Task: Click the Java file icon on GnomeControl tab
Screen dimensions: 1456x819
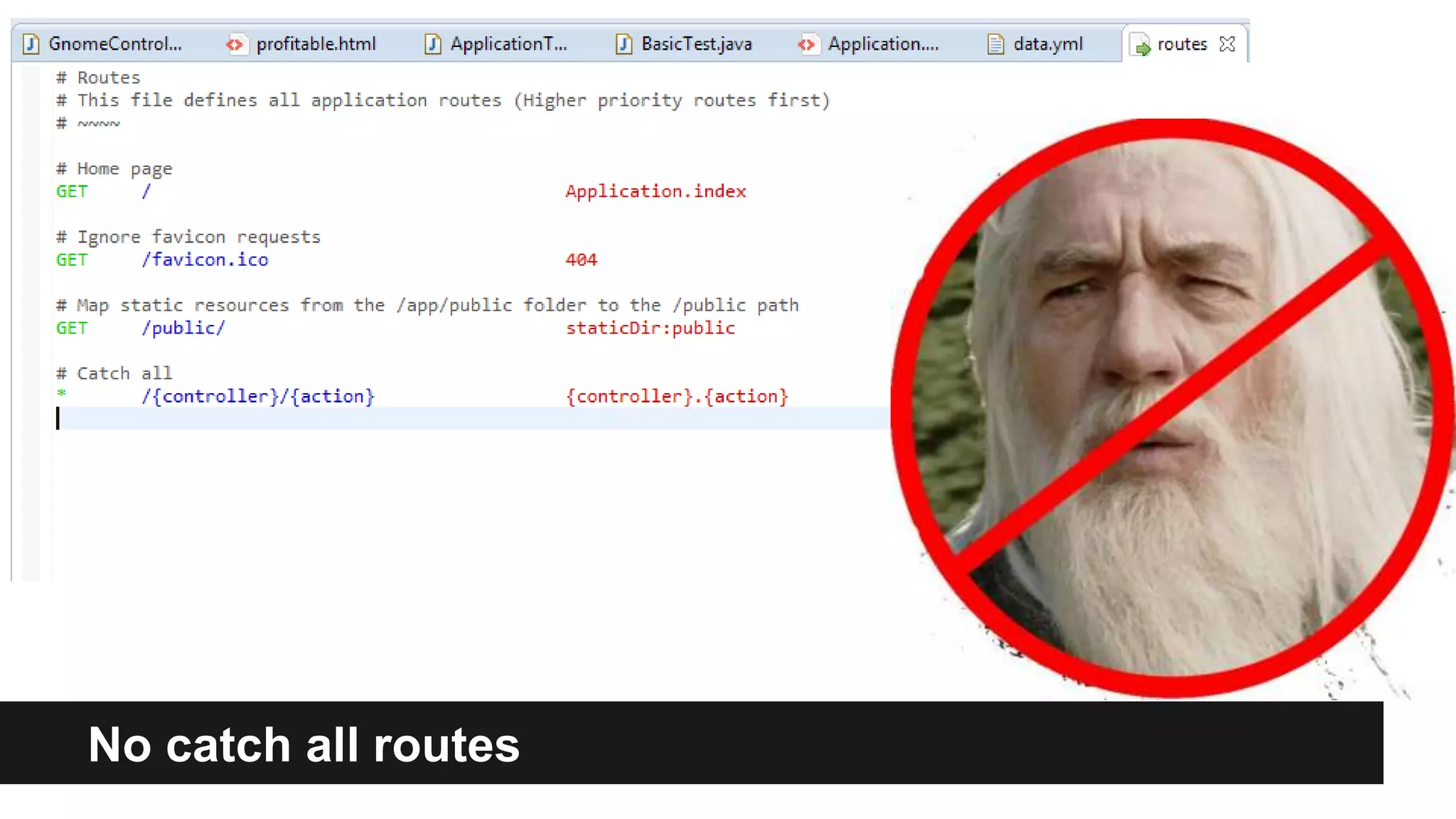Action: click(x=31, y=44)
